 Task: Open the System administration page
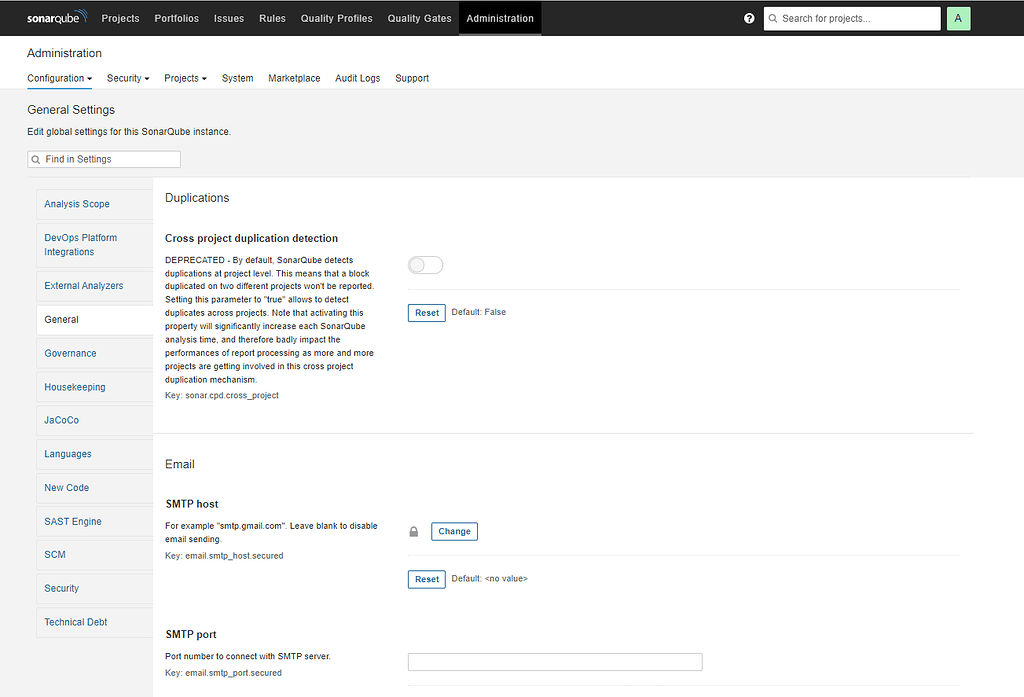(x=237, y=78)
